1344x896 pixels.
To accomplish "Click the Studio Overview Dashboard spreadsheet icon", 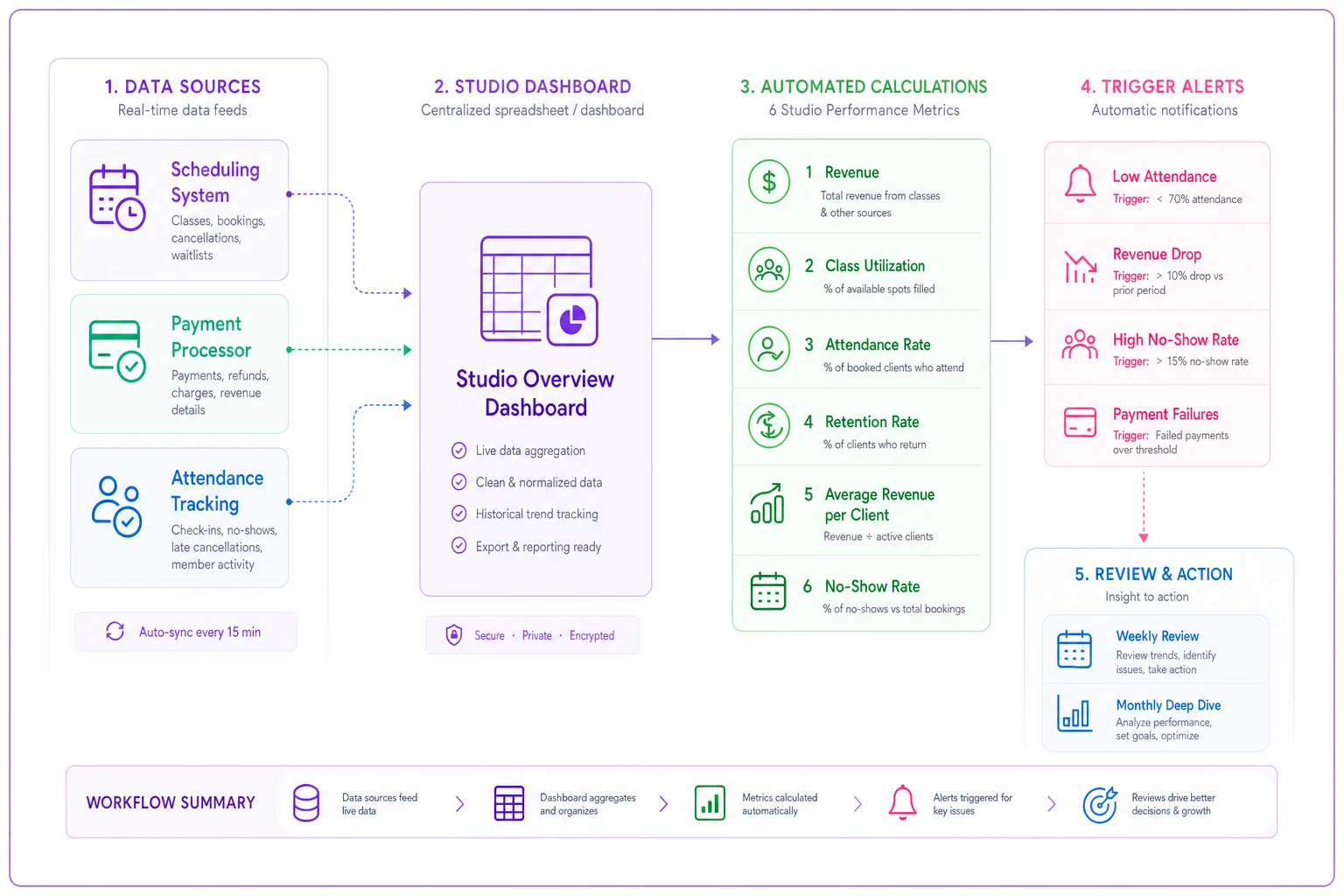I will tap(539, 291).
